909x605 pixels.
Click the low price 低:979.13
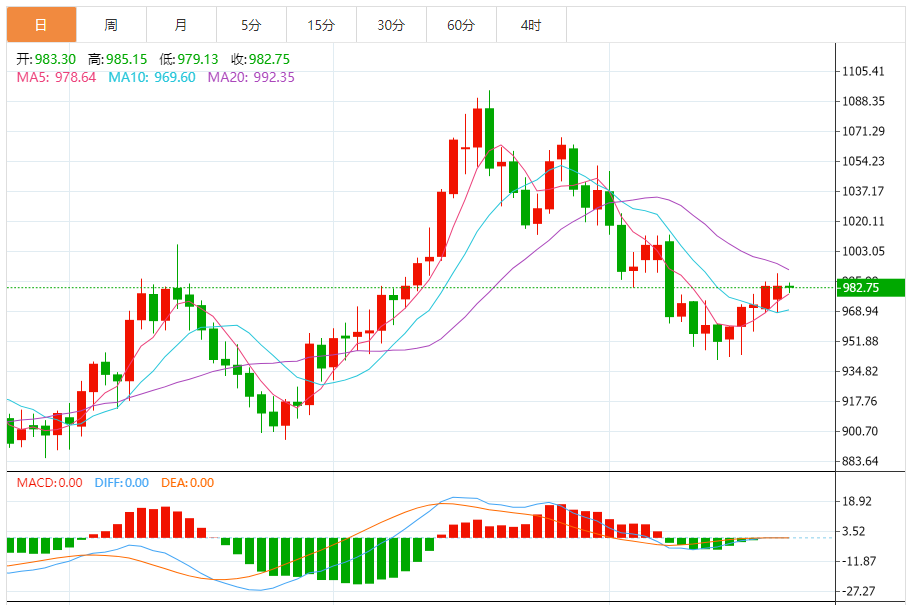pos(189,59)
